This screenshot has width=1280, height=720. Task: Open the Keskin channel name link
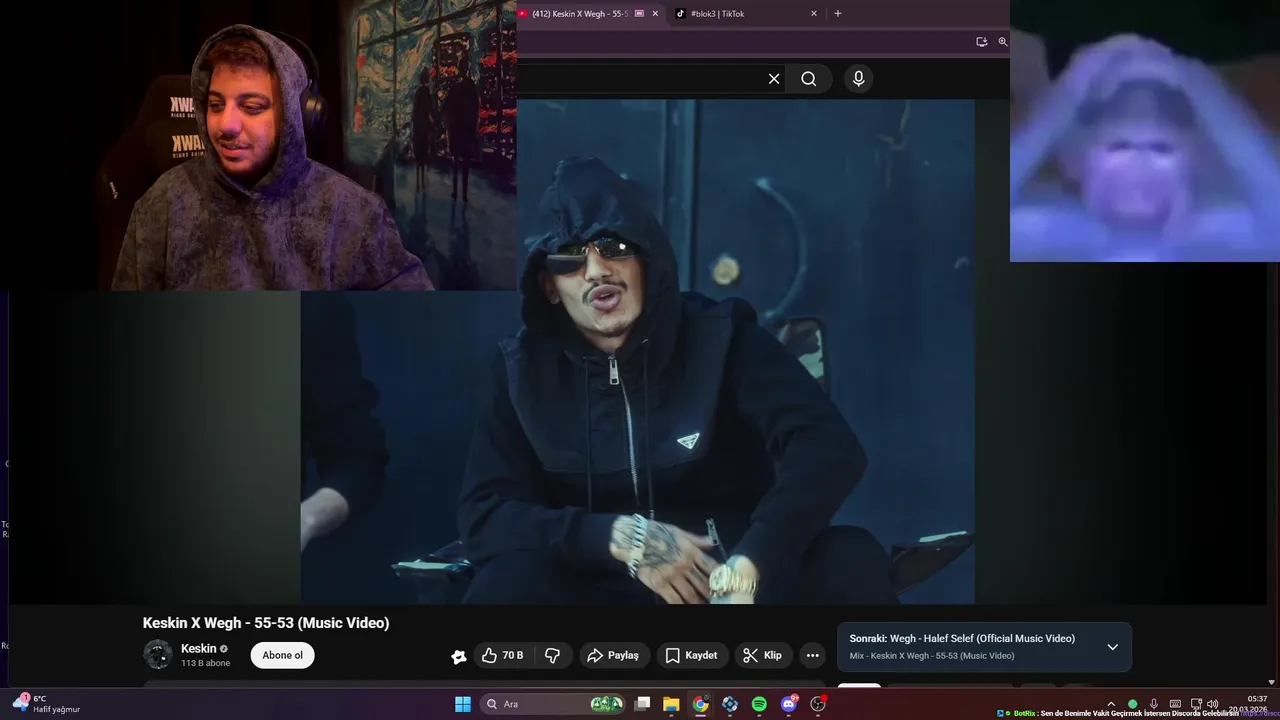click(198, 648)
